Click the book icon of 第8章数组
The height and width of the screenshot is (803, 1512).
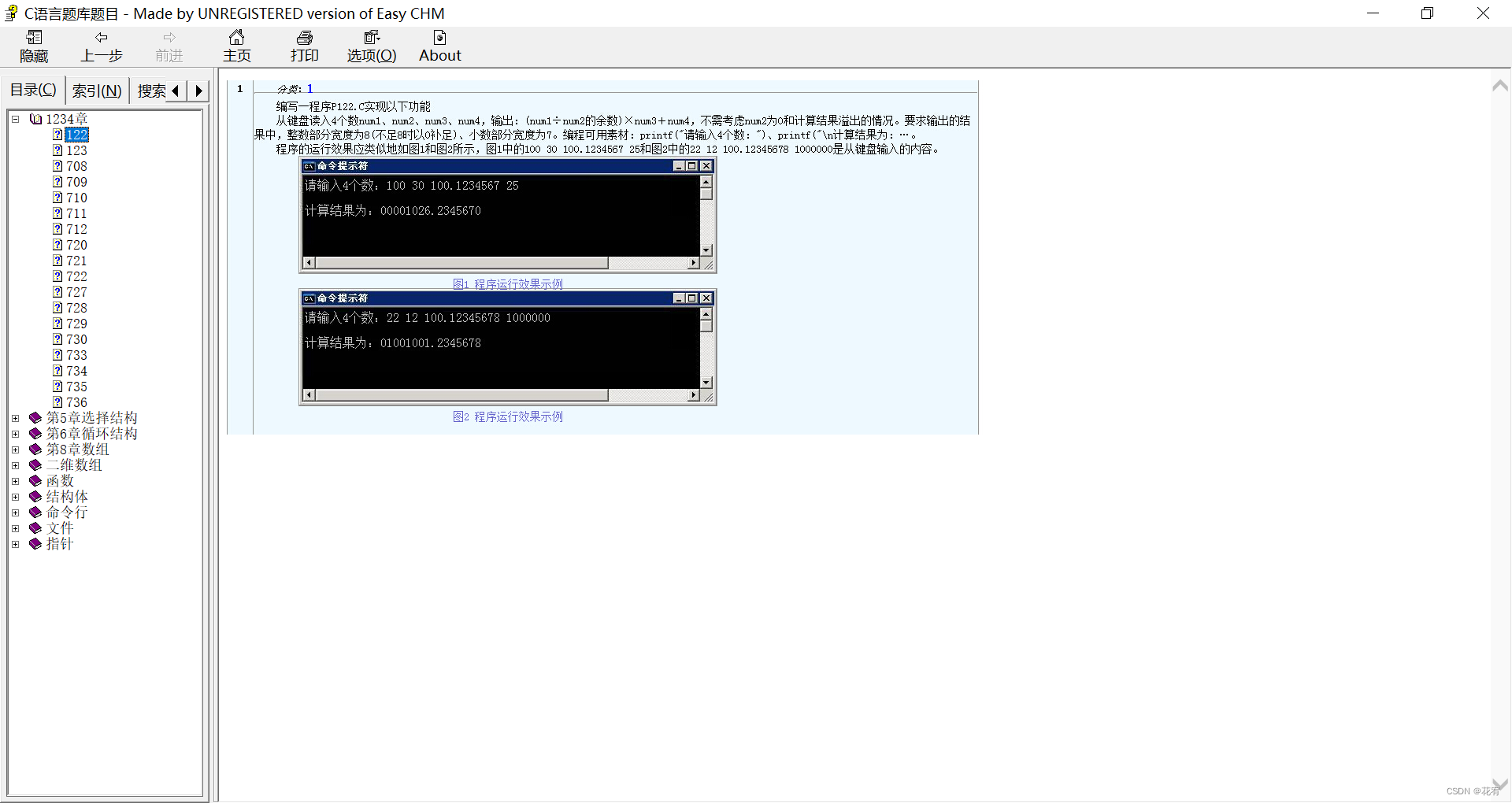tap(35, 450)
